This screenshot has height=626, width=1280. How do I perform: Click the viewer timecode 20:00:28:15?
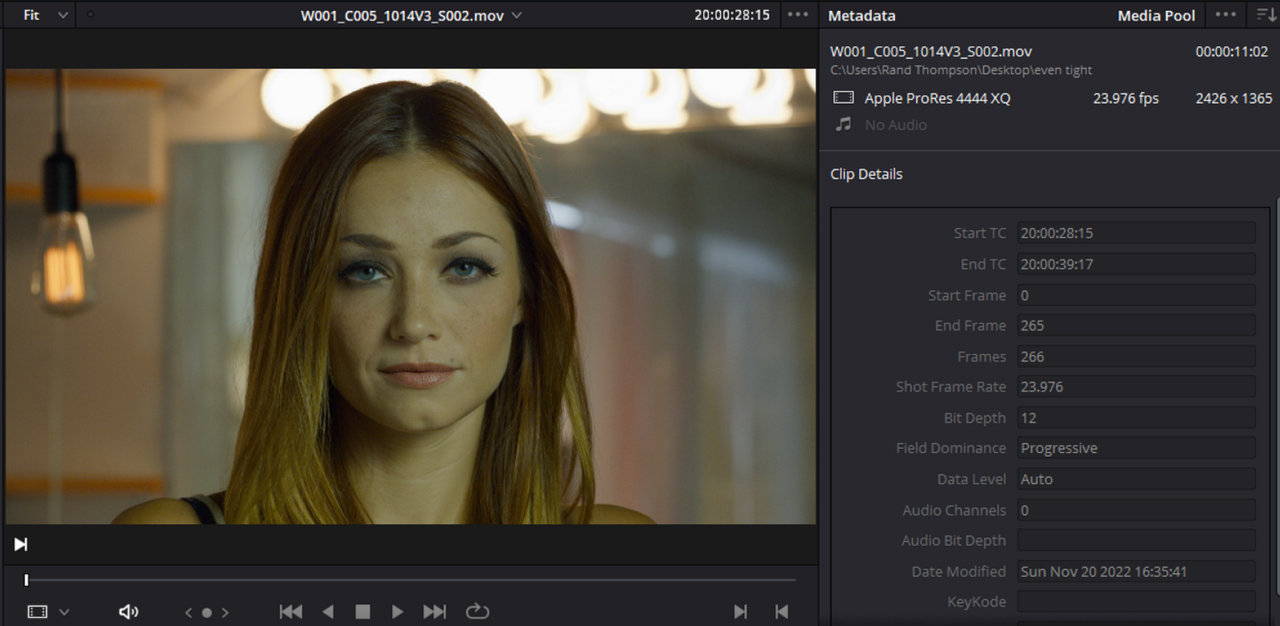732,15
